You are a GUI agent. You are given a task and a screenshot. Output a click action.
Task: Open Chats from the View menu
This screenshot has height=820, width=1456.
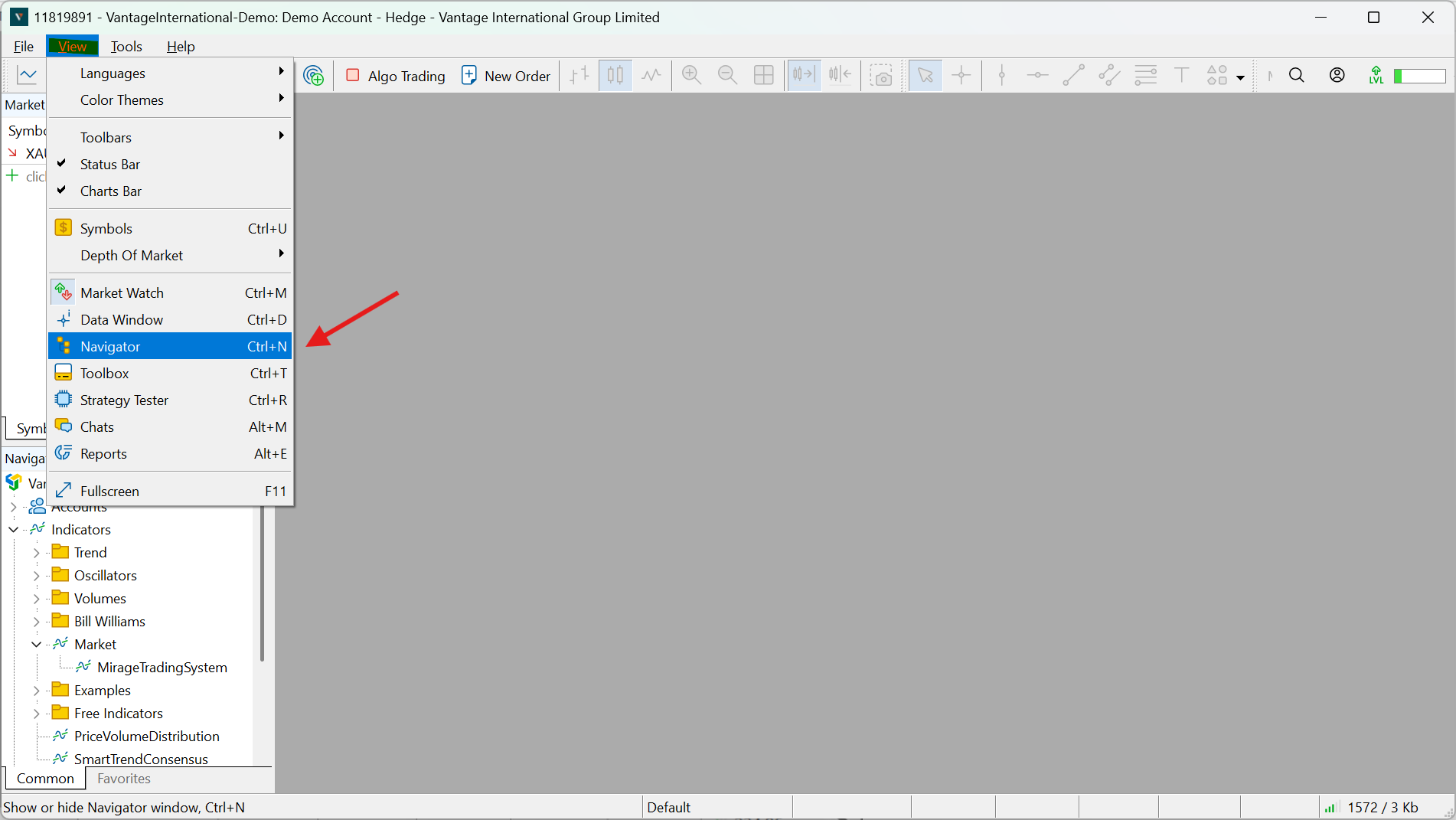coord(170,427)
